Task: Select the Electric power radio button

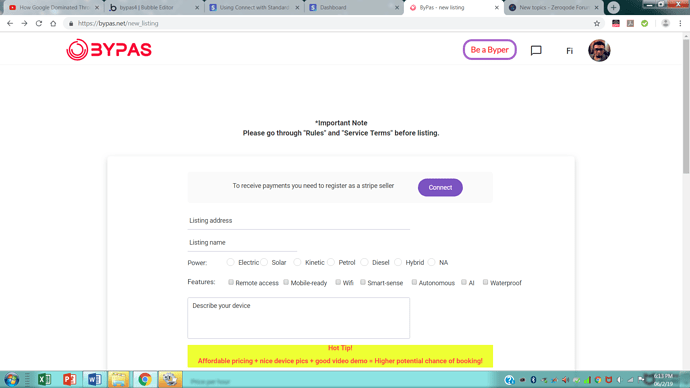Action: pos(230,262)
